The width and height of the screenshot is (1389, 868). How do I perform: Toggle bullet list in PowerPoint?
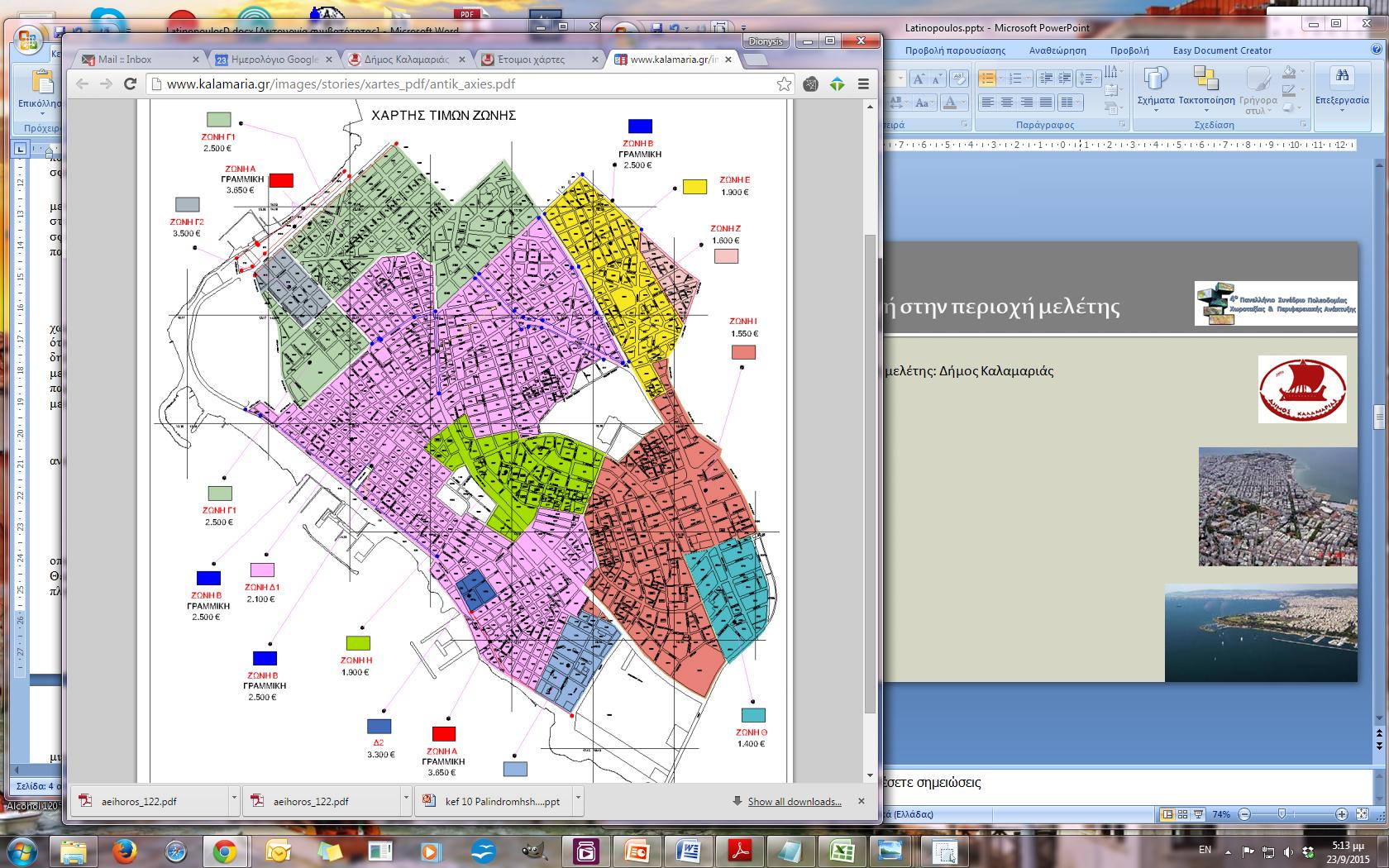pos(987,79)
